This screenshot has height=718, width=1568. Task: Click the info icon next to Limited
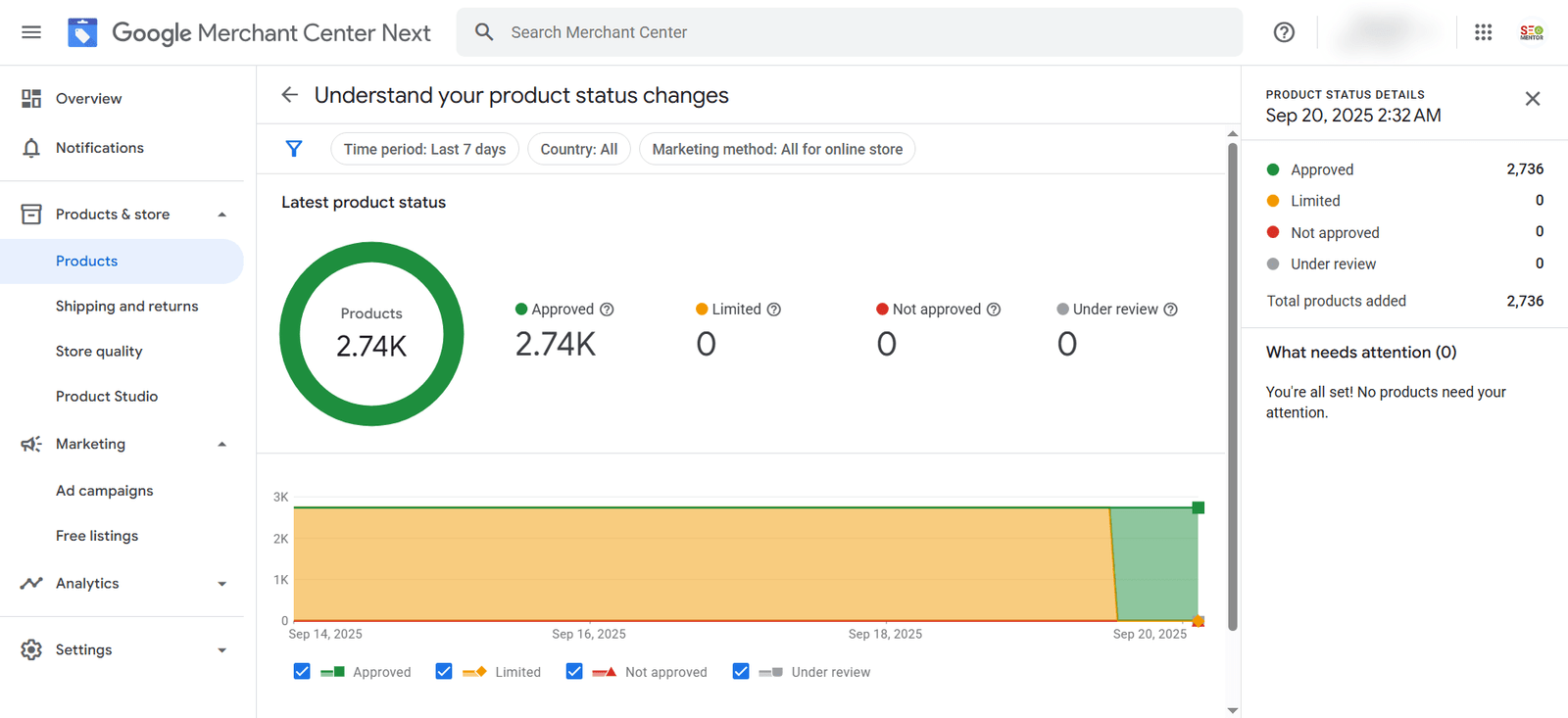774,310
